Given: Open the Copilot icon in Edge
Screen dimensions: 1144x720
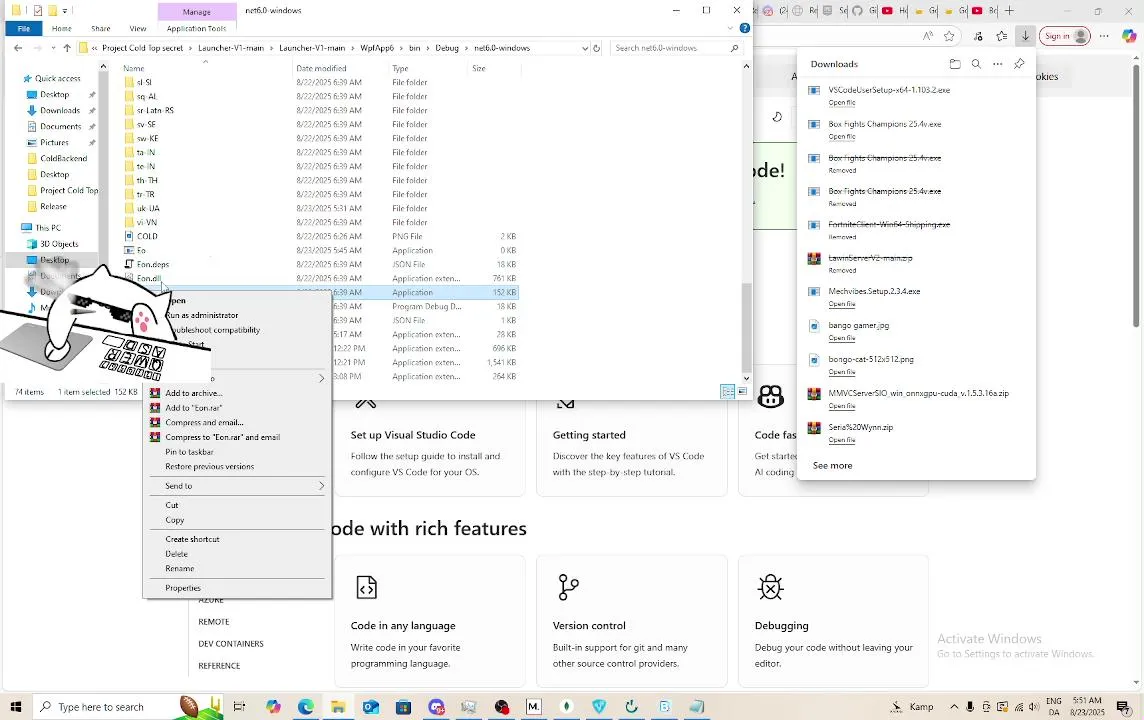Looking at the screenshot, I should [x=1129, y=36].
